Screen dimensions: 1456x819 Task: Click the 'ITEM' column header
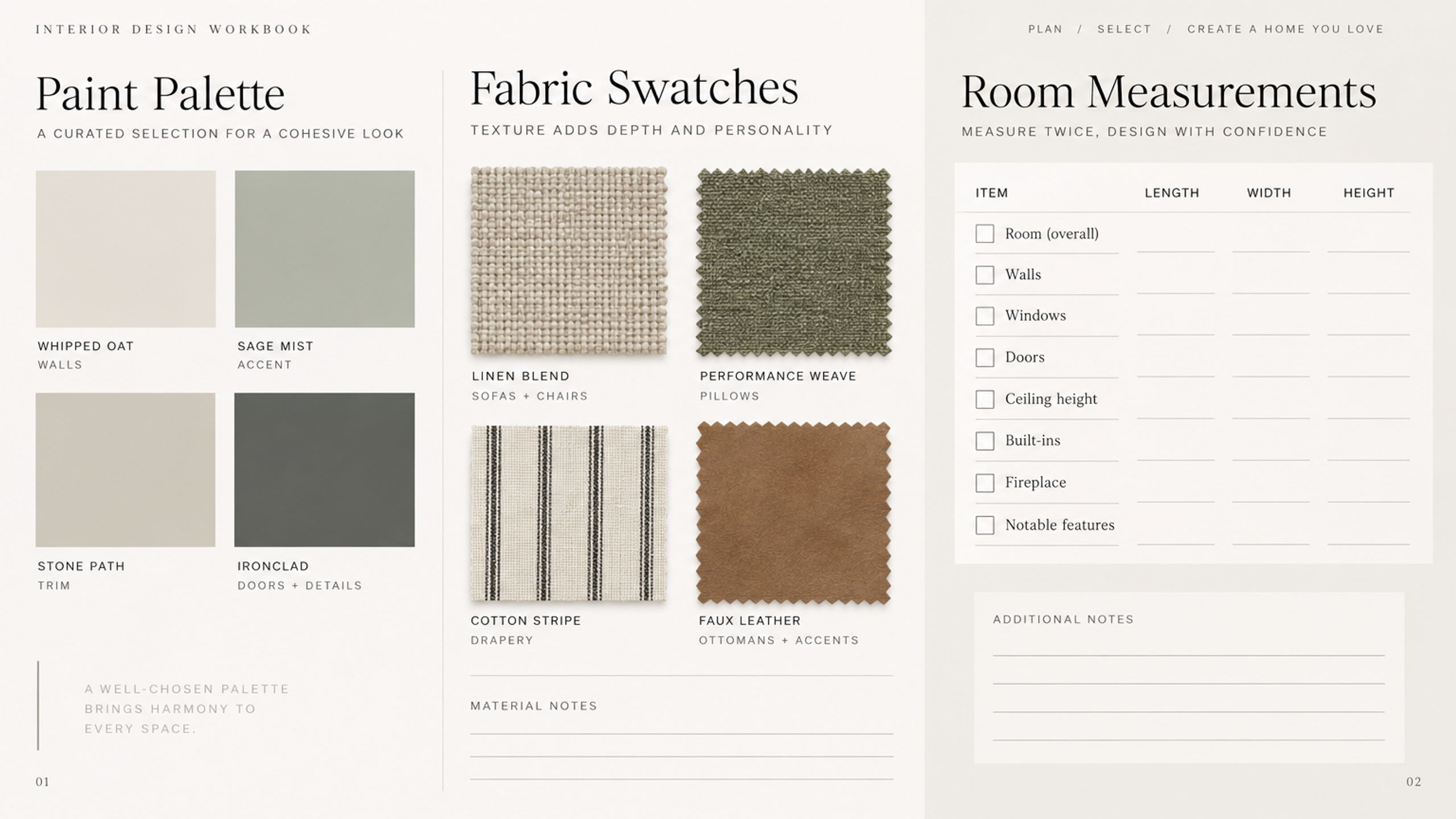991,193
